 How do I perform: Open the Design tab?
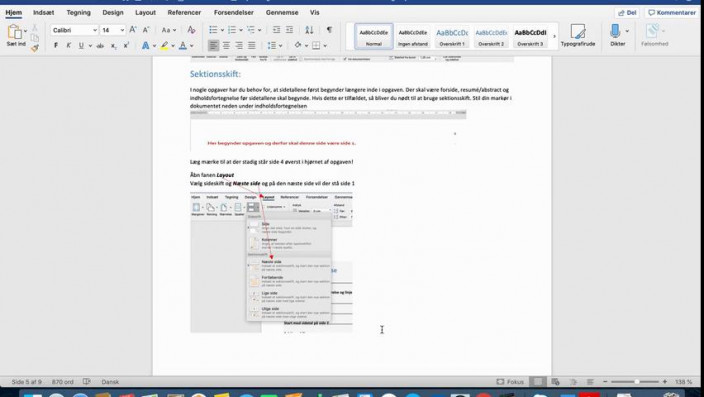(113, 13)
